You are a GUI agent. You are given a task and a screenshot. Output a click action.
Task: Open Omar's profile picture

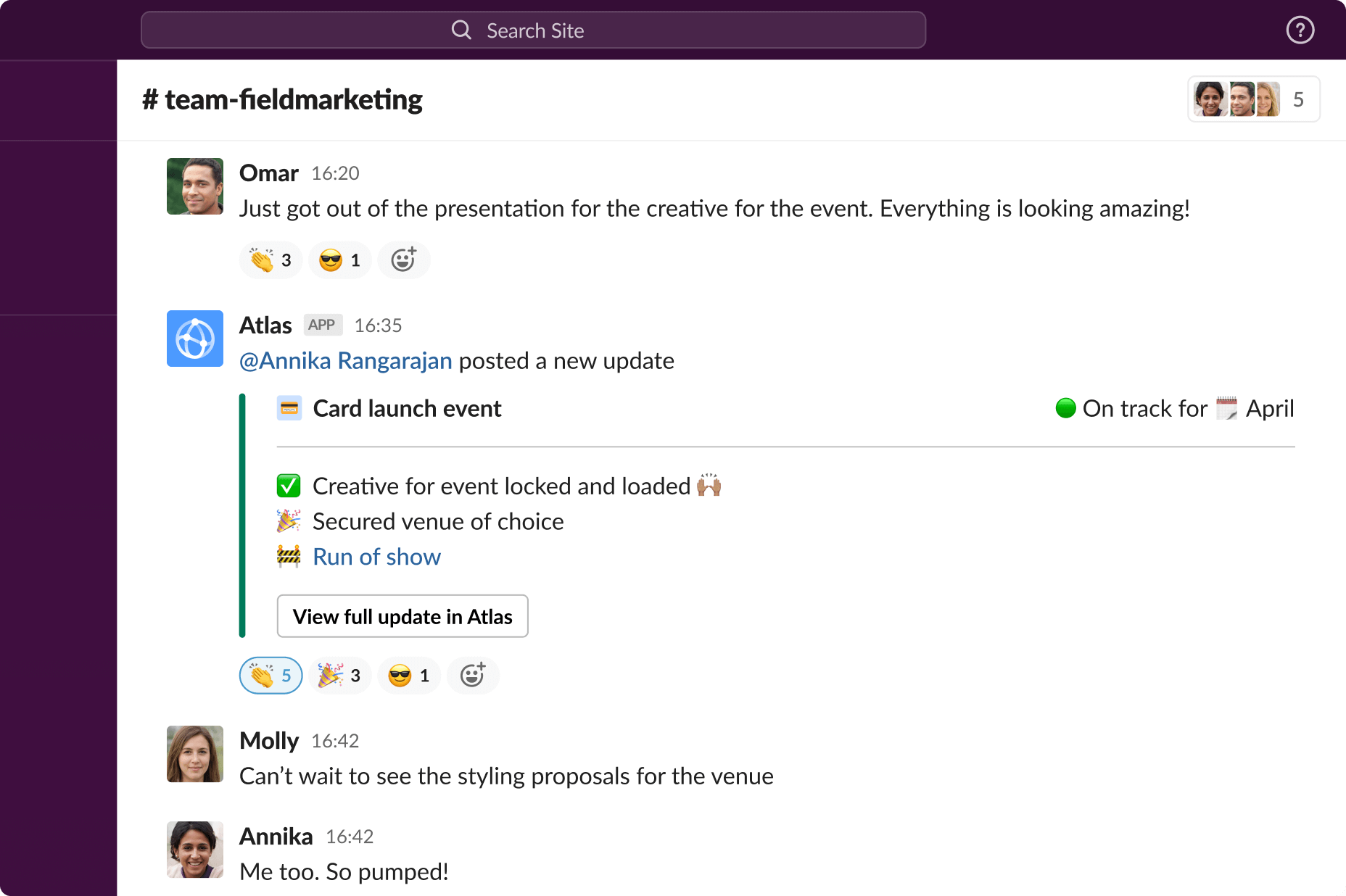[x=194, y=186]
